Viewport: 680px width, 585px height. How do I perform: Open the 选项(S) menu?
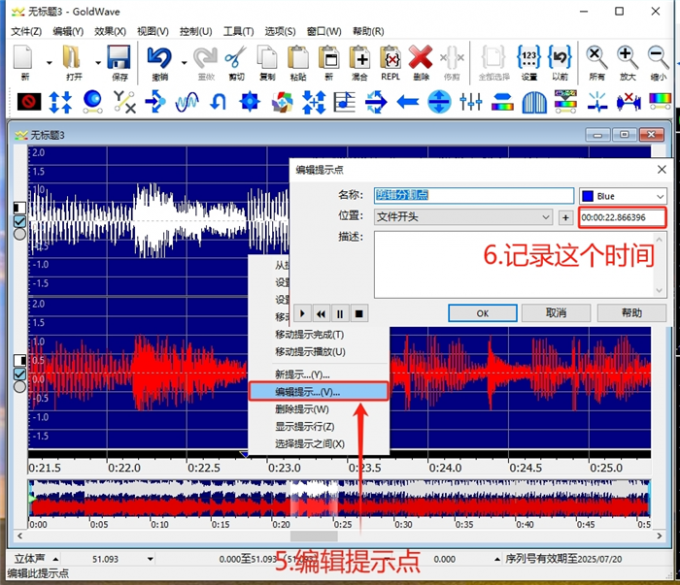pos(280,31)
